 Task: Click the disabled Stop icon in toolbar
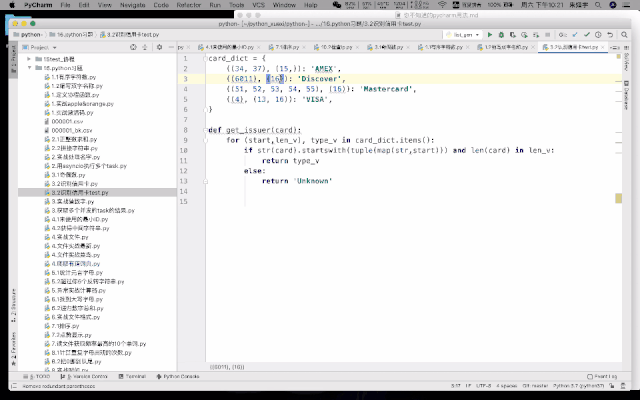[547, 35]
